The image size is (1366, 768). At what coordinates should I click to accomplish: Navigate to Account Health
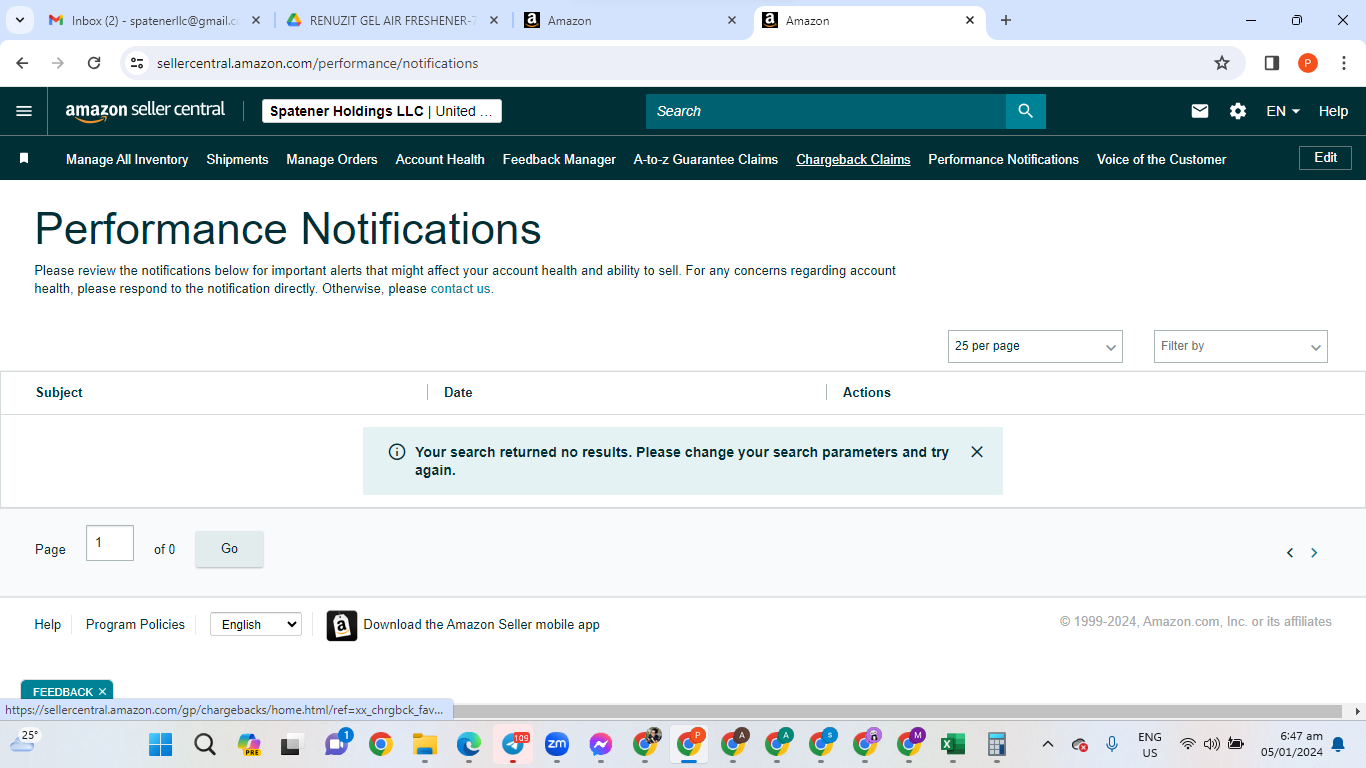pyautogui.click(x=440, y=159)
